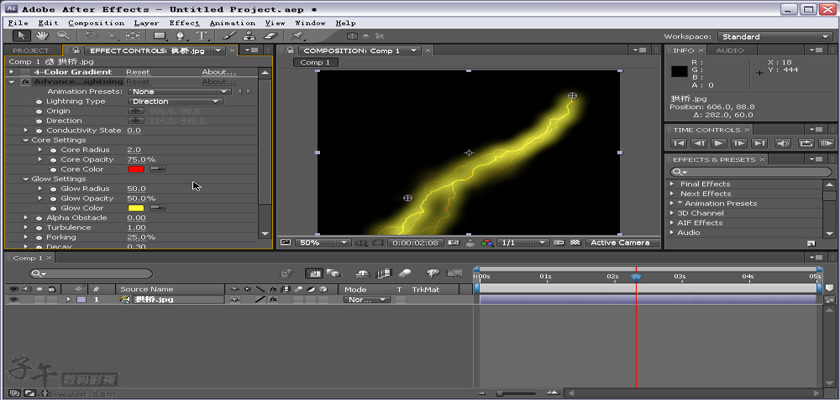Click the Direction crosshair point picker
Viewport: 840px width, 400px height.
[x=136, y=120]
